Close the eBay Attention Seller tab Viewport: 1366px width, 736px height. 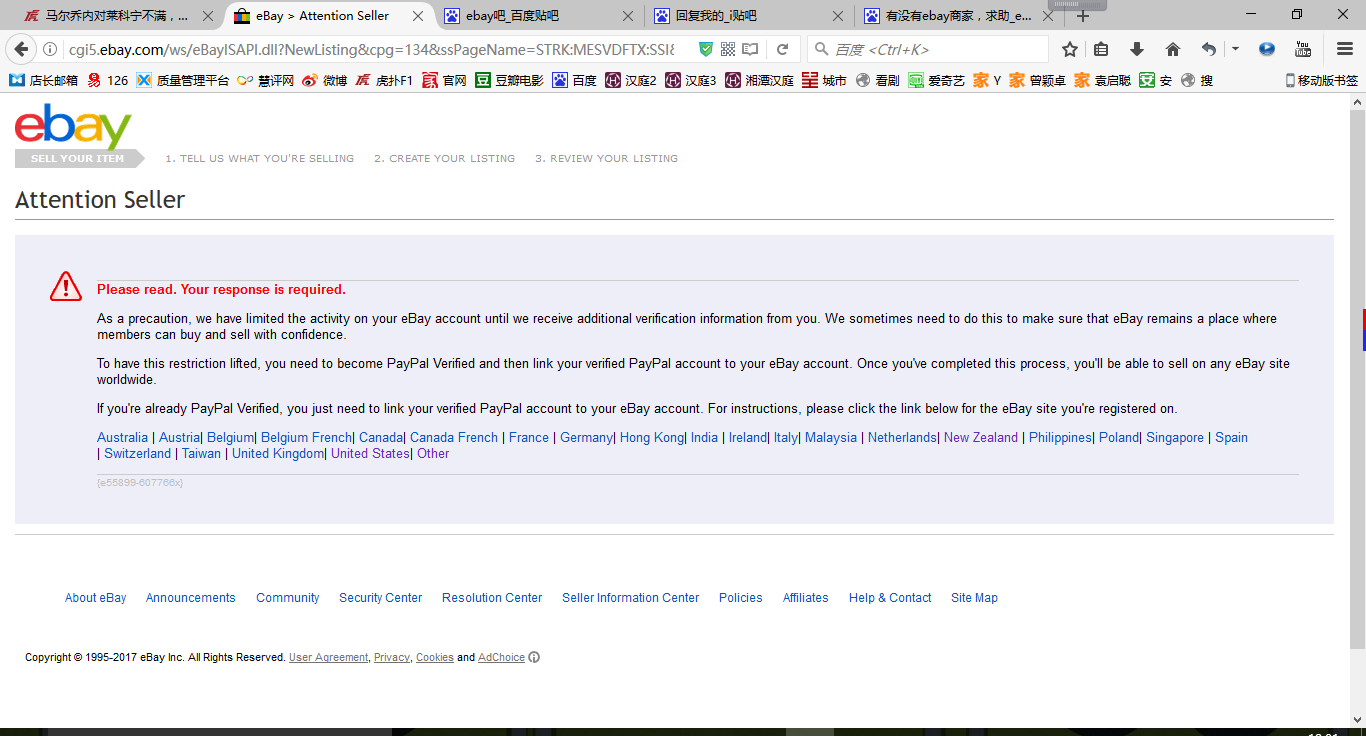pos(416,16)
